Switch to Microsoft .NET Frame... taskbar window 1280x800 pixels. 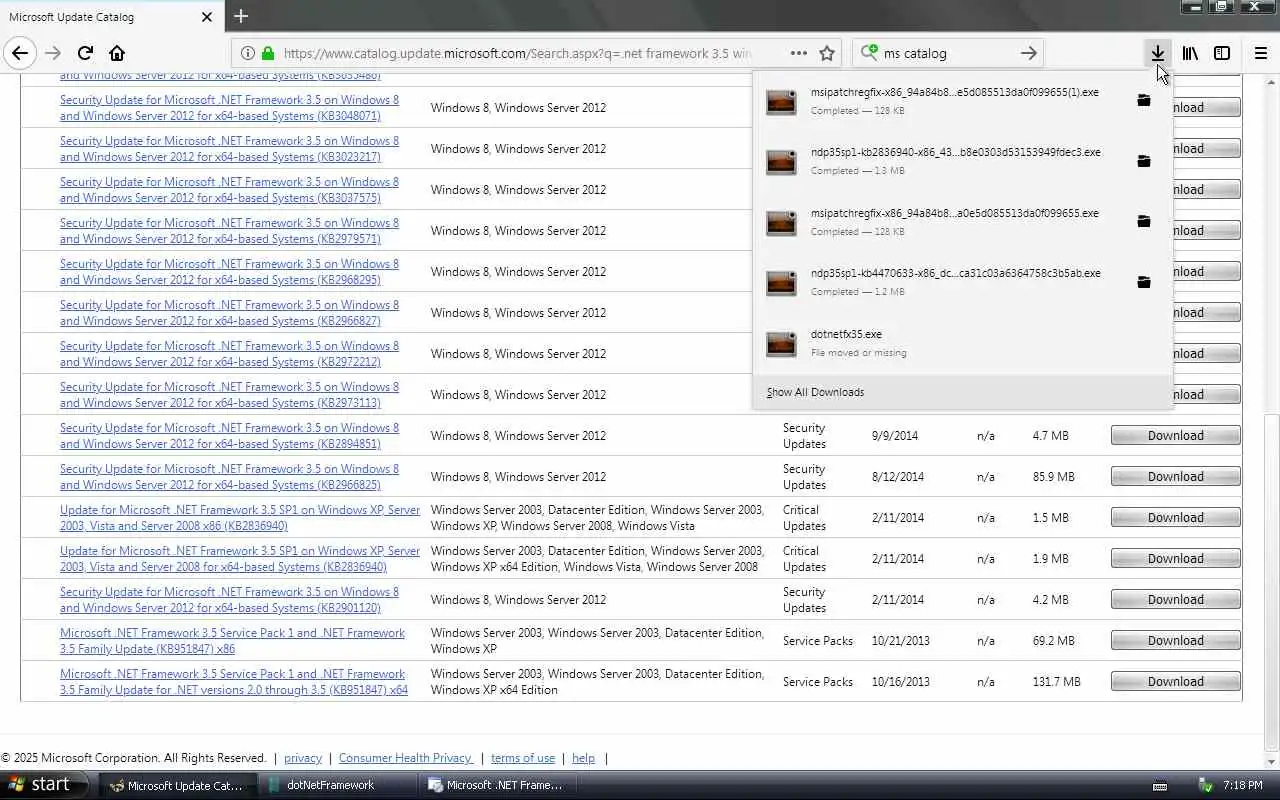pyautogui.click(x=498, y=785)
